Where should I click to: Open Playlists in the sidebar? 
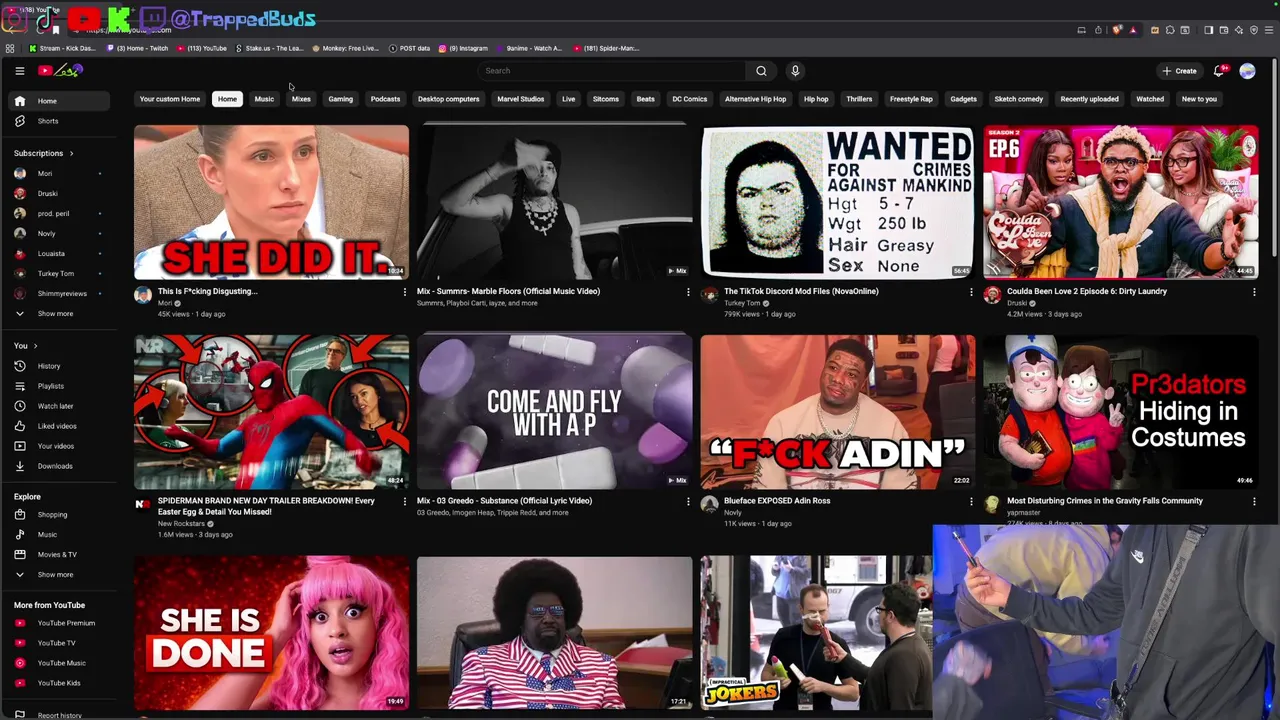(60, 386)
